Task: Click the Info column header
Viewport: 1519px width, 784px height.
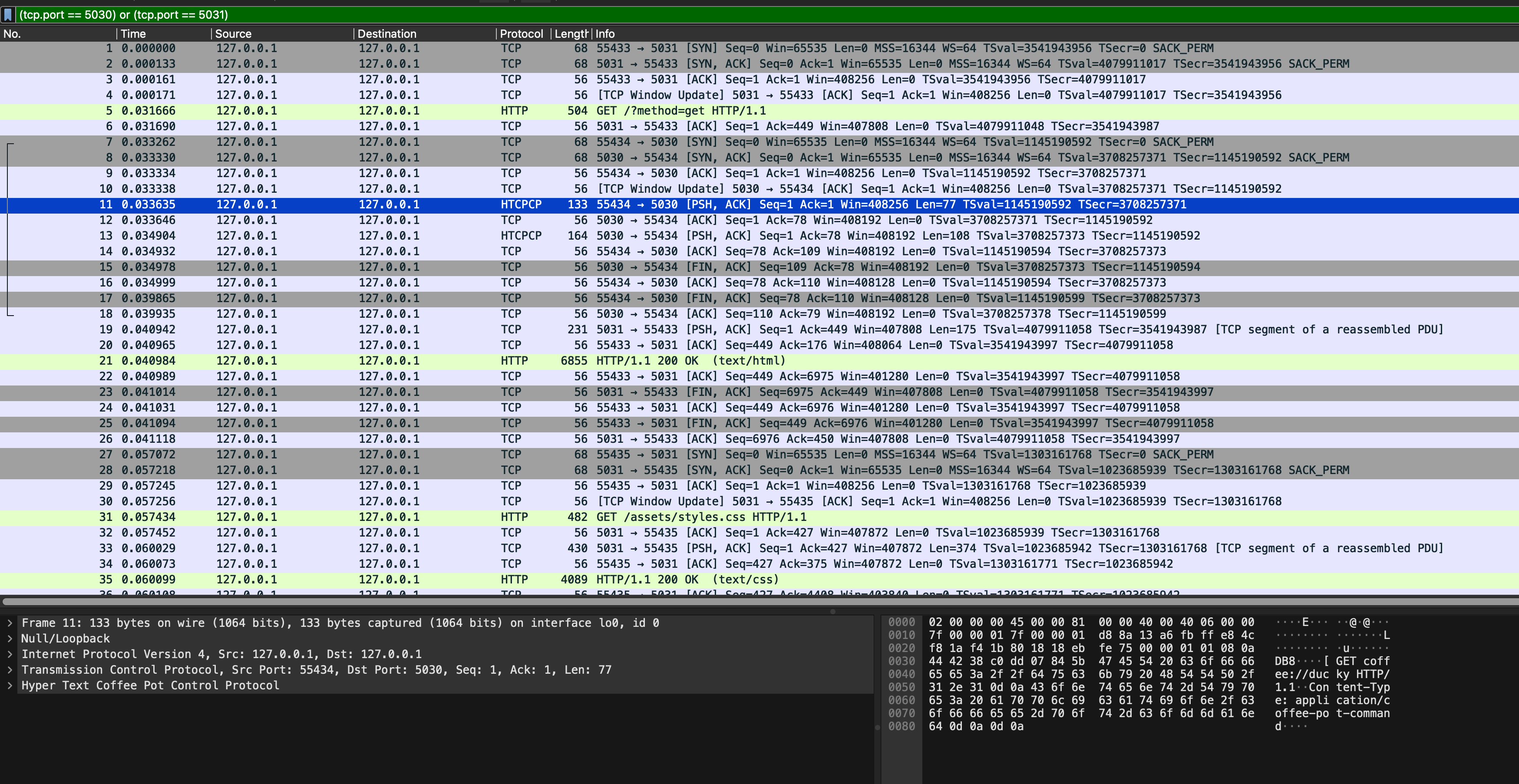Action: 605,34
